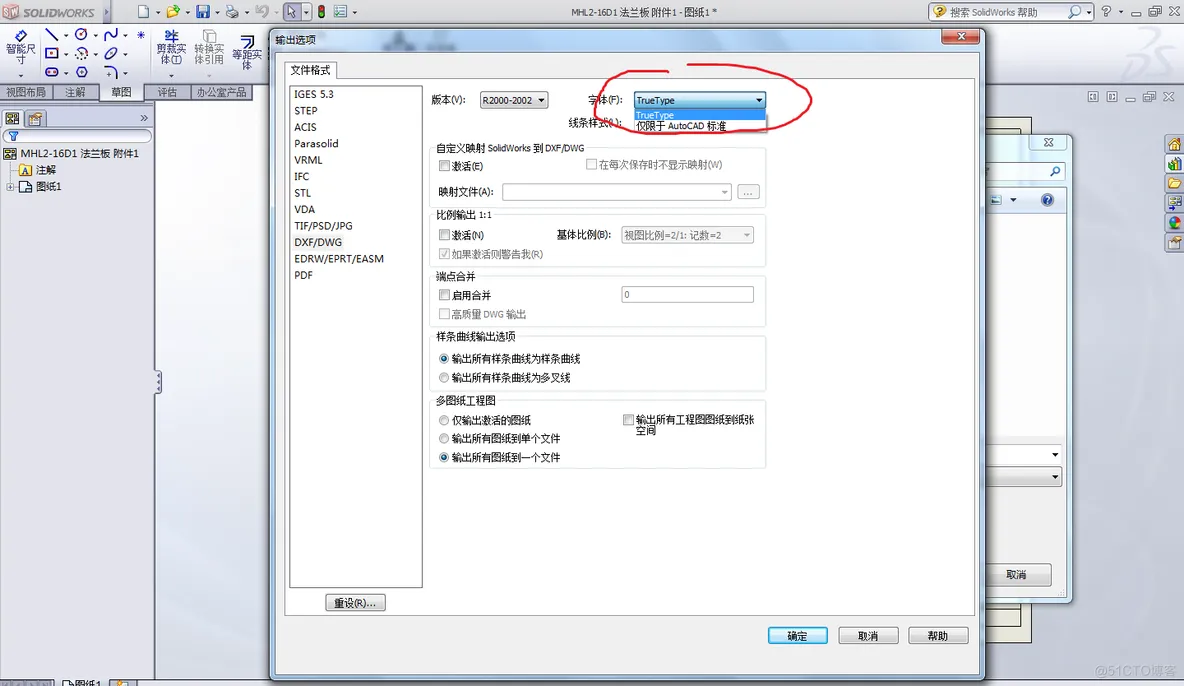The height and width of the screenshot is (686, 1184).
Task: Click the Save floppy disk icon
Action: click(203, 11)
